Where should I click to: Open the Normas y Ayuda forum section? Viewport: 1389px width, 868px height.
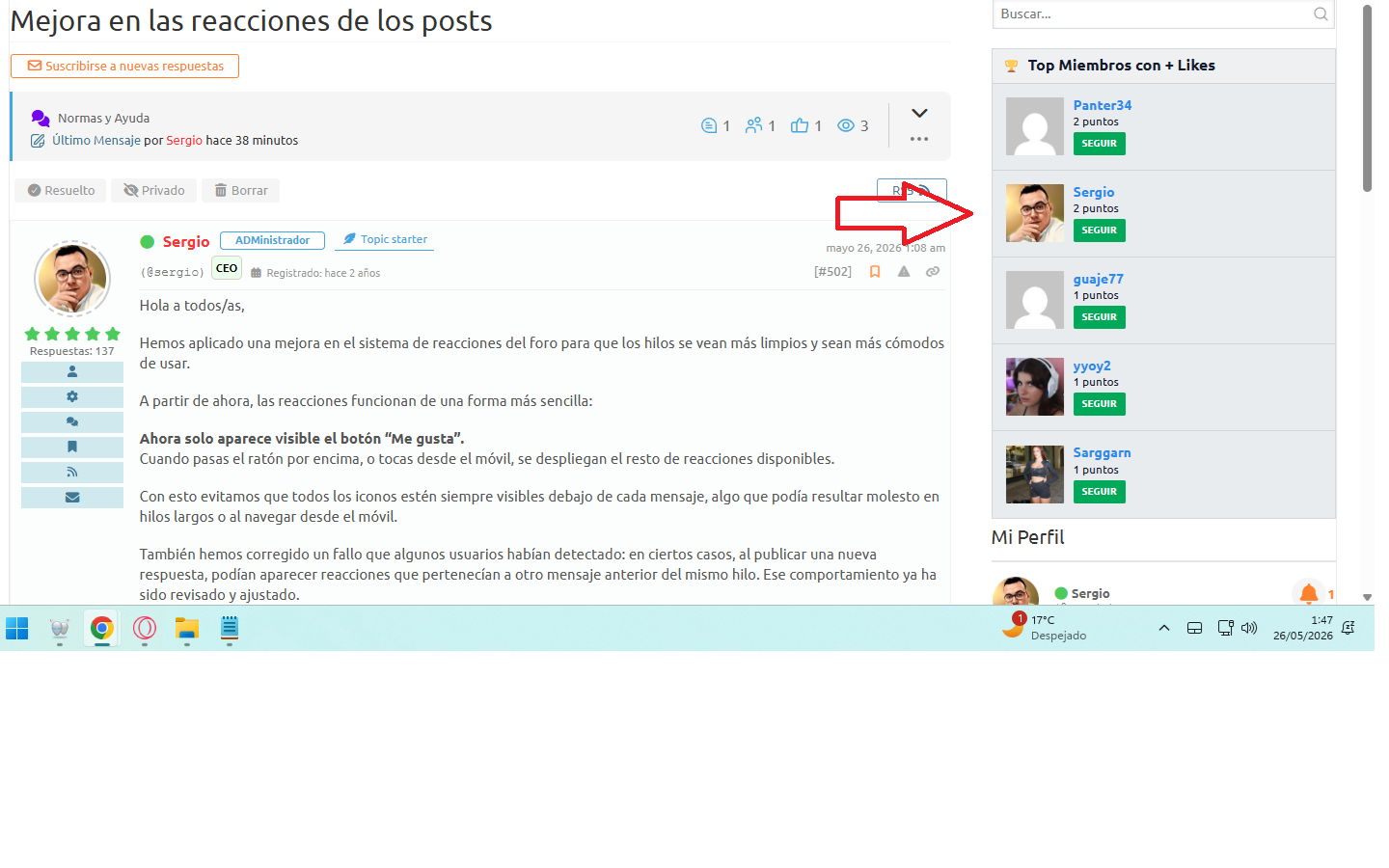pyautogui.click(x=103, y=118)
